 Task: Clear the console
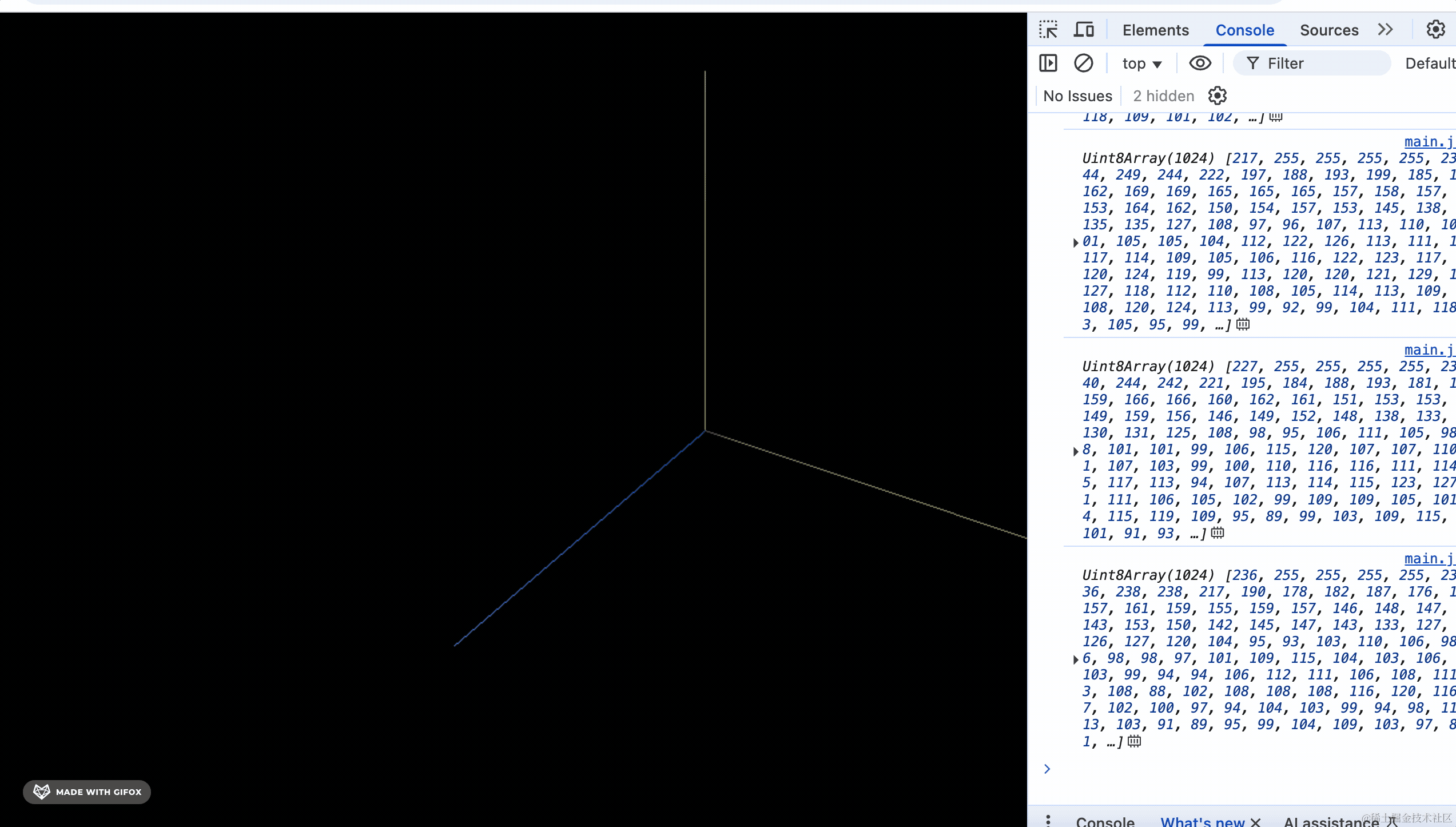point(1083,63)
